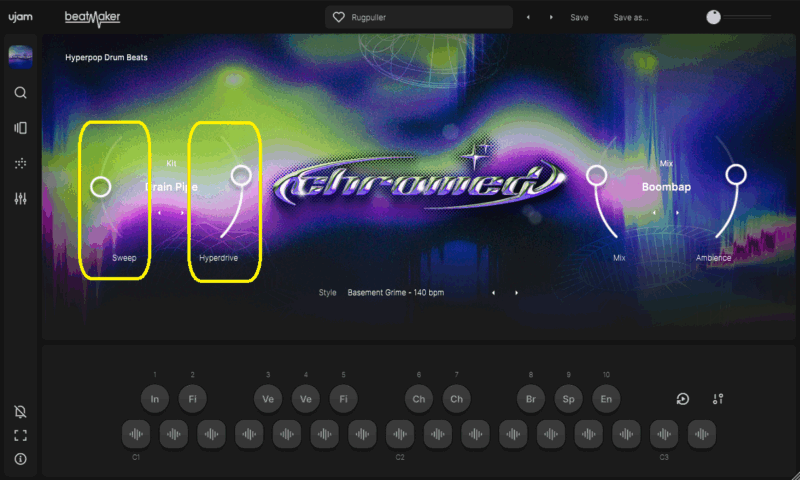Open the pad settings icon beside history icon
This screenshot has height=480, width=800.
(718, 399)
